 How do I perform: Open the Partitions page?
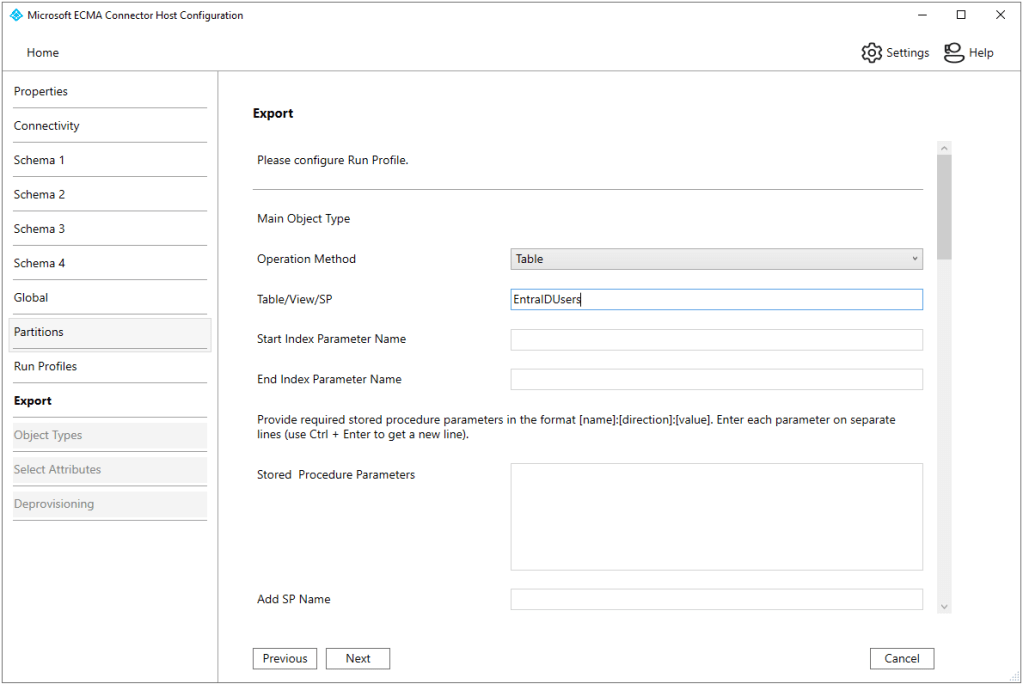pyautogui.click(x=39, y=332)
